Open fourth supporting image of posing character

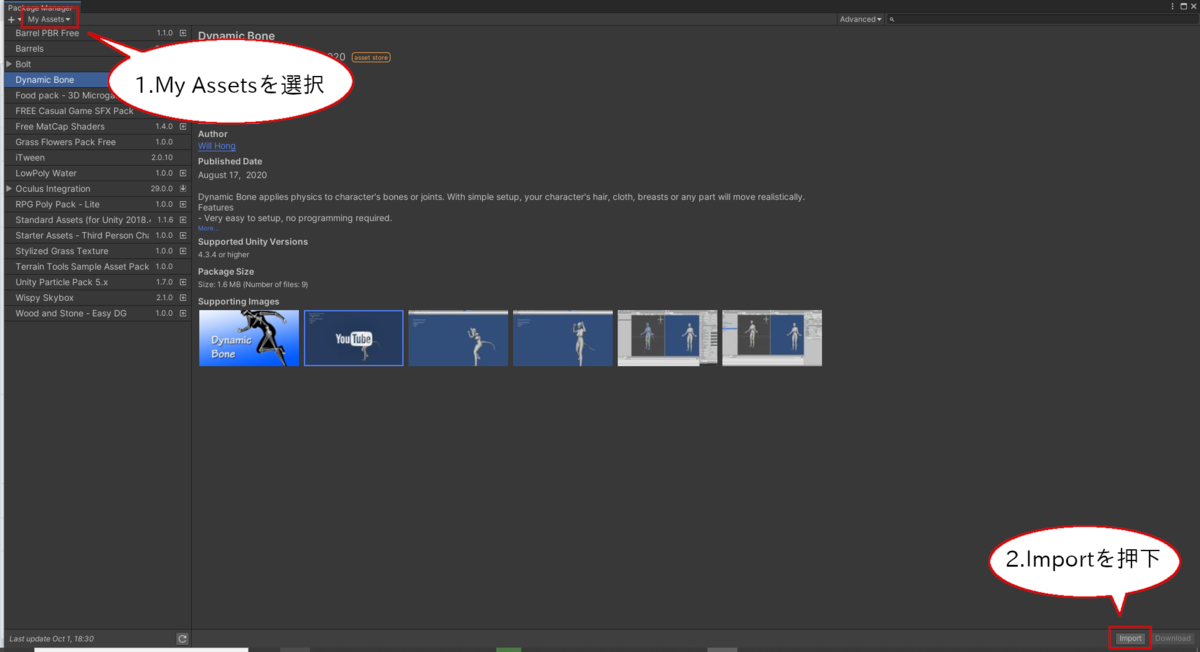tap(563, 338)
